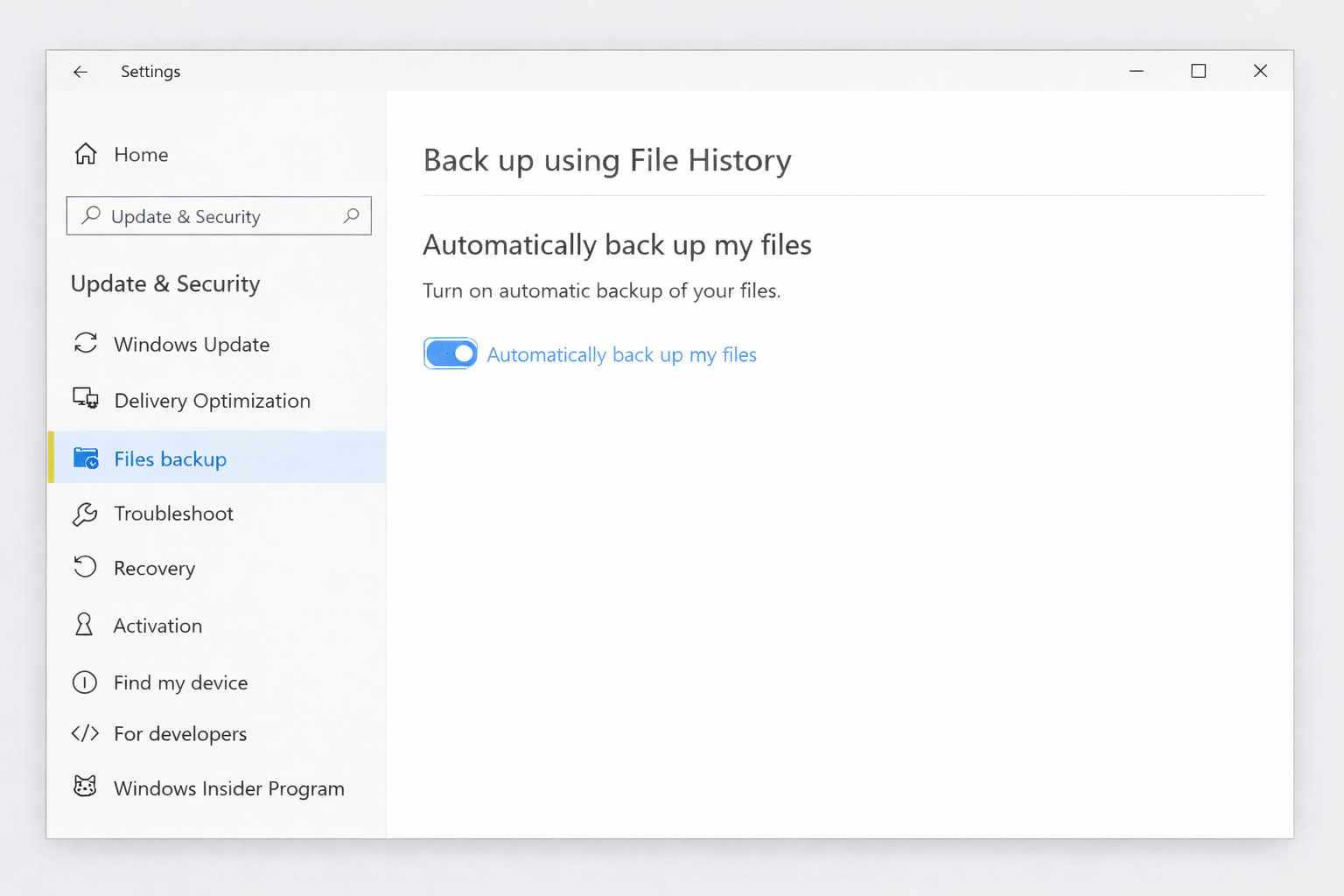Click the magnifier at right of search box
1344x896 pixels.
pyautogui.click(x=352, y=215)
